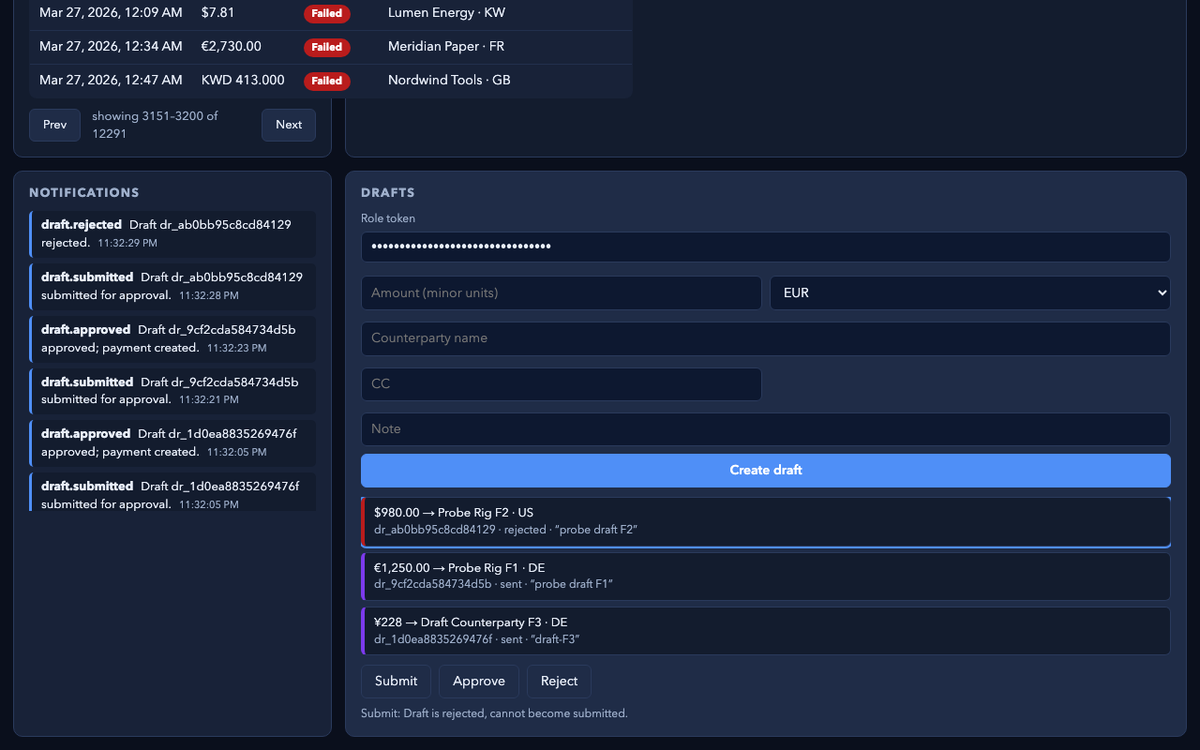Image resolution: width=1200 pixels, height=750 pixels.
Task: Click the KWD 413.000 amount cell
Action: tap(243, 80)
